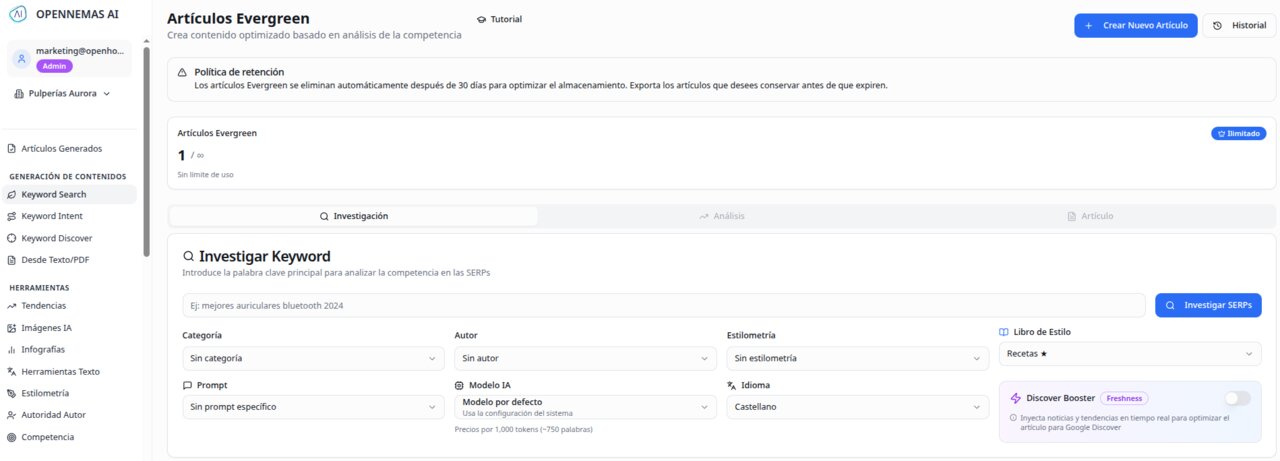
Task: Open the Prompt dropdown
Action: [x=314, y=407]
